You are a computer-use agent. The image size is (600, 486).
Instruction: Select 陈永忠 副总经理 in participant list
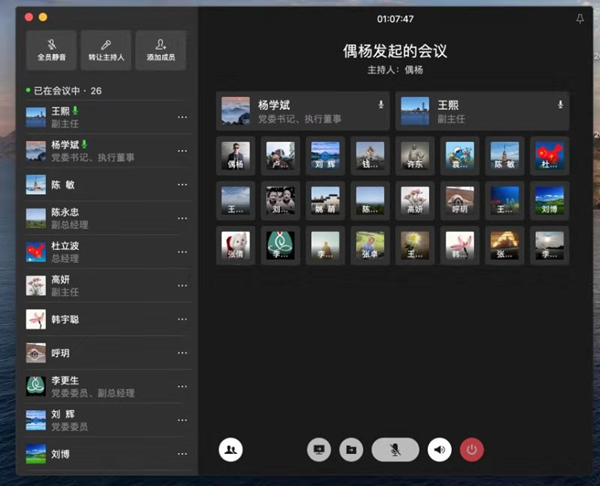[109, 218]
